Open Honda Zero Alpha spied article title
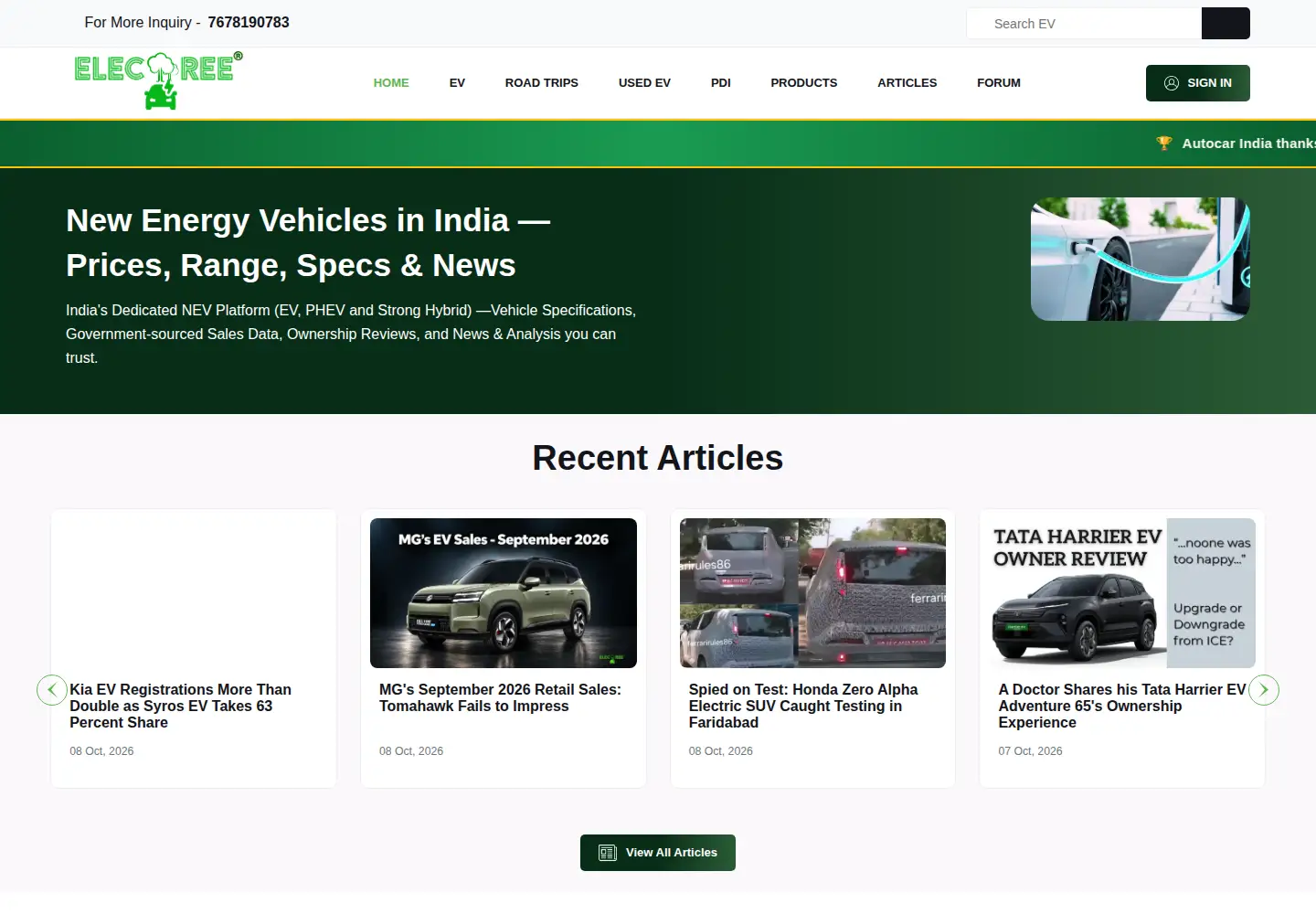Screen dimensions: 1316x914 click(803, 706)
